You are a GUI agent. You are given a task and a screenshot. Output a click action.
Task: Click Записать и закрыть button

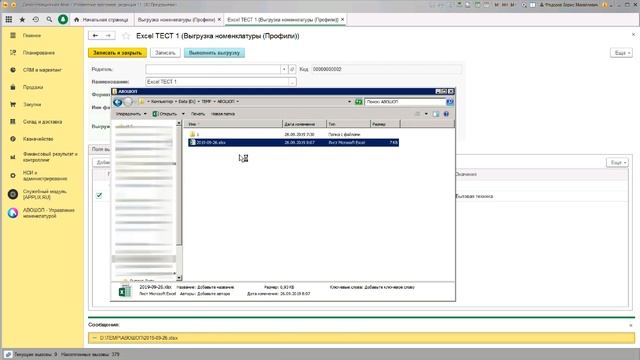tap(118, 53)
